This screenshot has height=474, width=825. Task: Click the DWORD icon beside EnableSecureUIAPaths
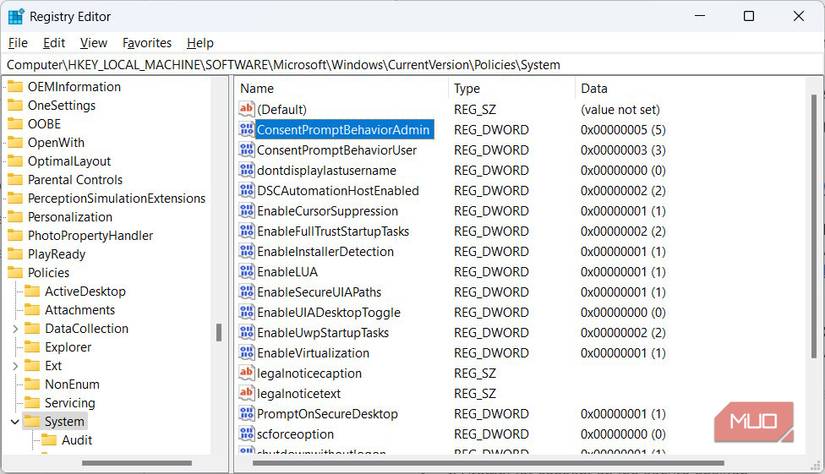point(246,292)
